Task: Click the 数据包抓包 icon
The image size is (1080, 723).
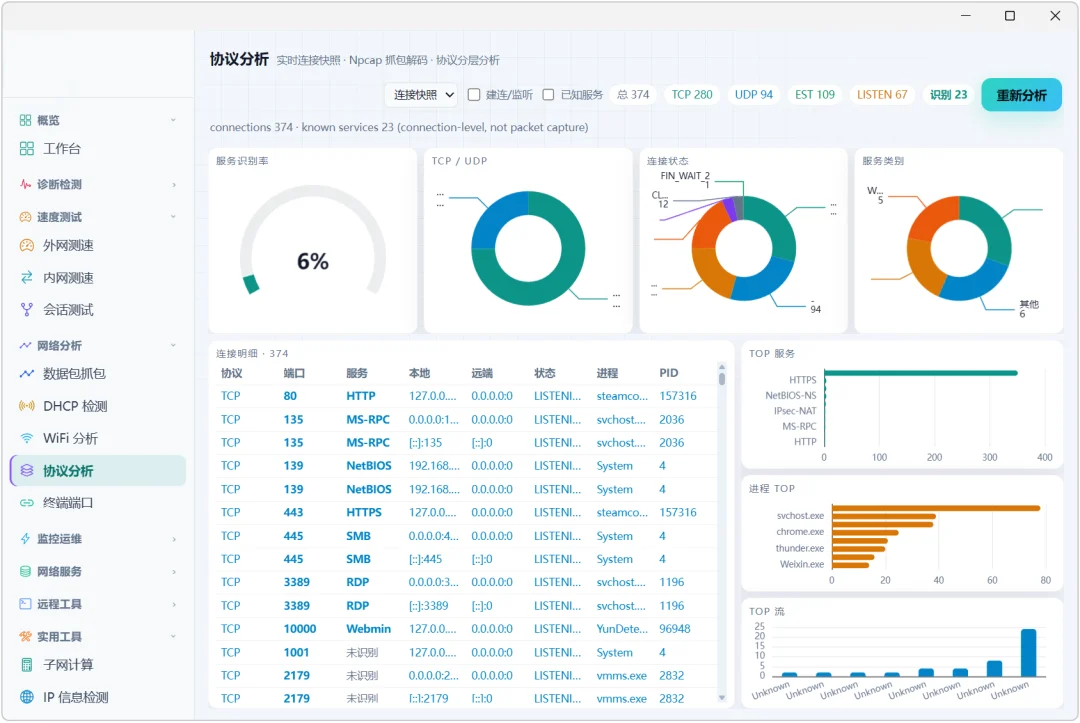Action: tap(27, 374)
